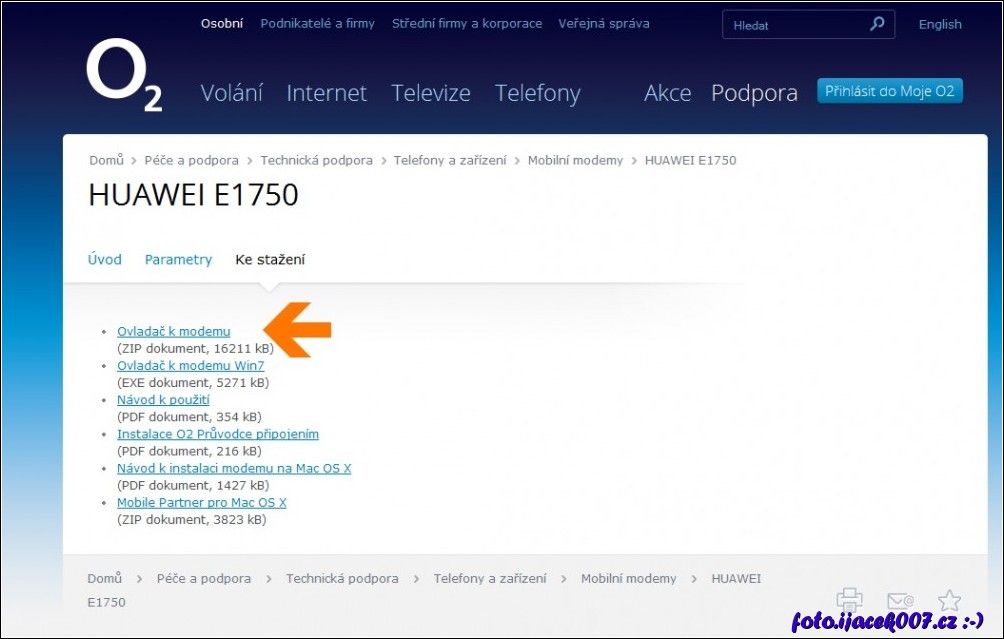This screenshot has height=639, width=1004.
Task: Download Ovladač k modemu
Action: 172,331
